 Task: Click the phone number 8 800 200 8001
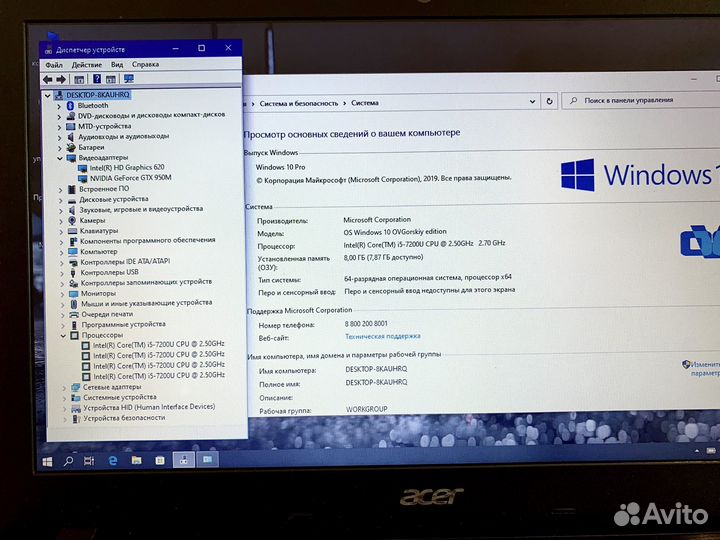[x=366, y=324]
